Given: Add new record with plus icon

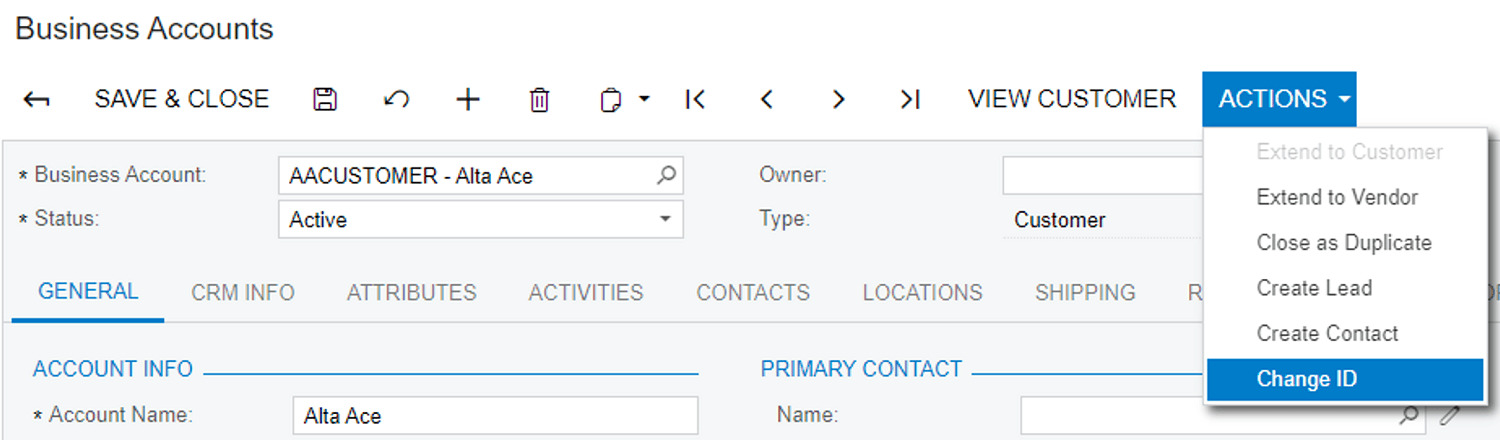Looking at the screenshot, I should [x=468, y=99].
